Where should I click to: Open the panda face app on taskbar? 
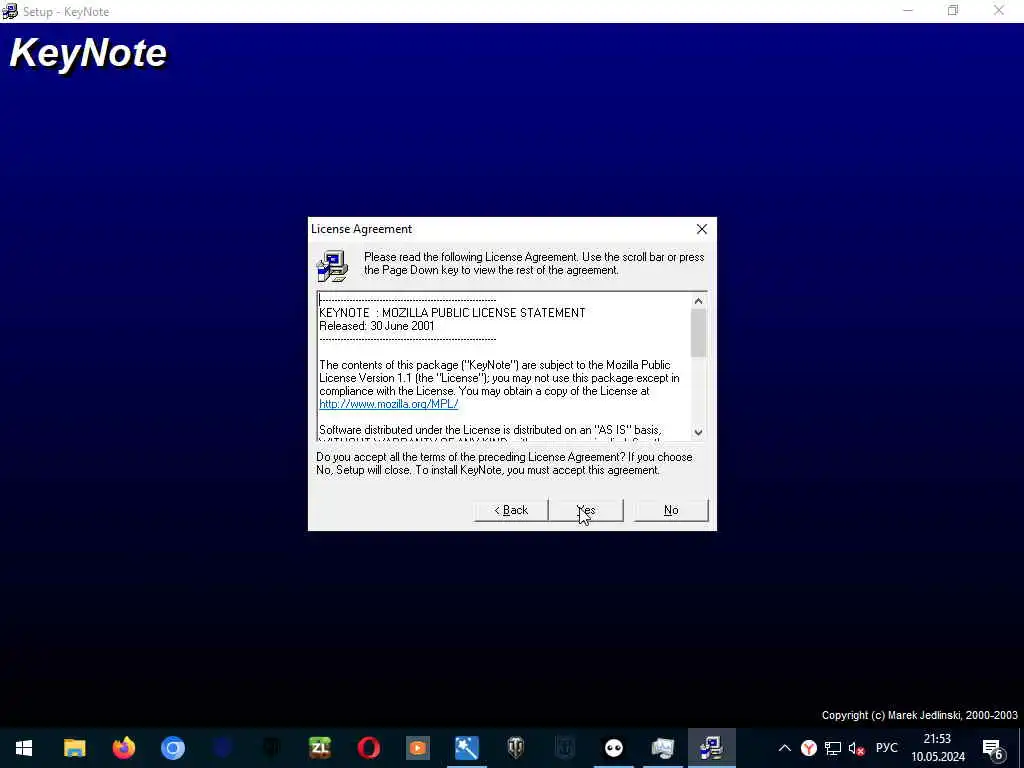pyautogui.click(x=614, y=748)
